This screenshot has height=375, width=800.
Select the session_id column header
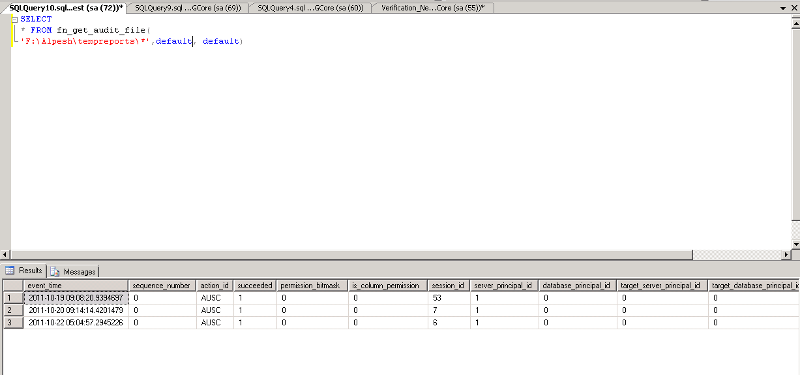448,285
